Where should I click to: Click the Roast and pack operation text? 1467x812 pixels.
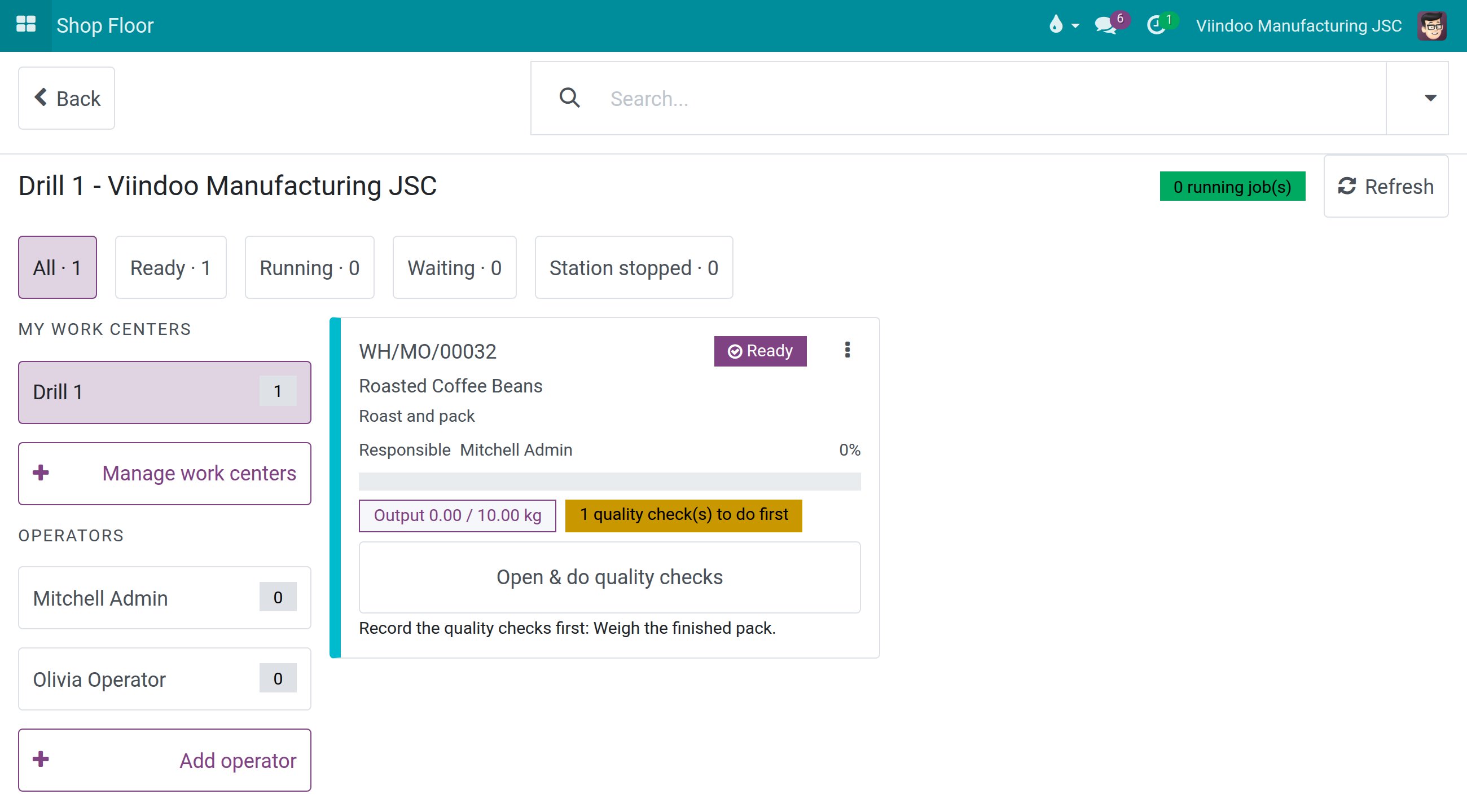coord(416,416)
